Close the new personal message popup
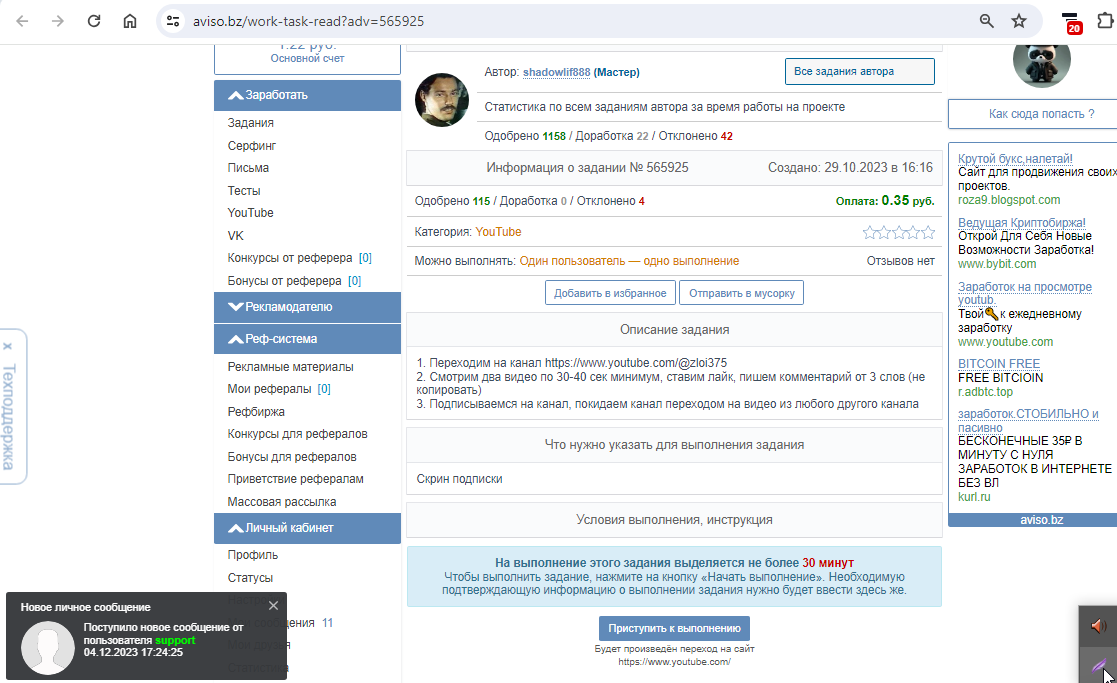This screenshot has width=1117, height=683. (274, 605)
